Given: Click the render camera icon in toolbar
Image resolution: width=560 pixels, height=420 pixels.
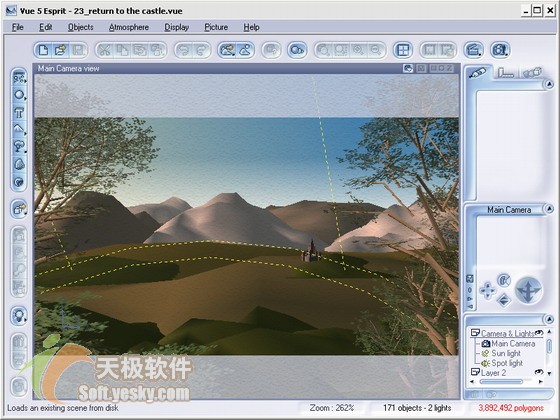Looking at the screenshot, I should click(500, 50).
